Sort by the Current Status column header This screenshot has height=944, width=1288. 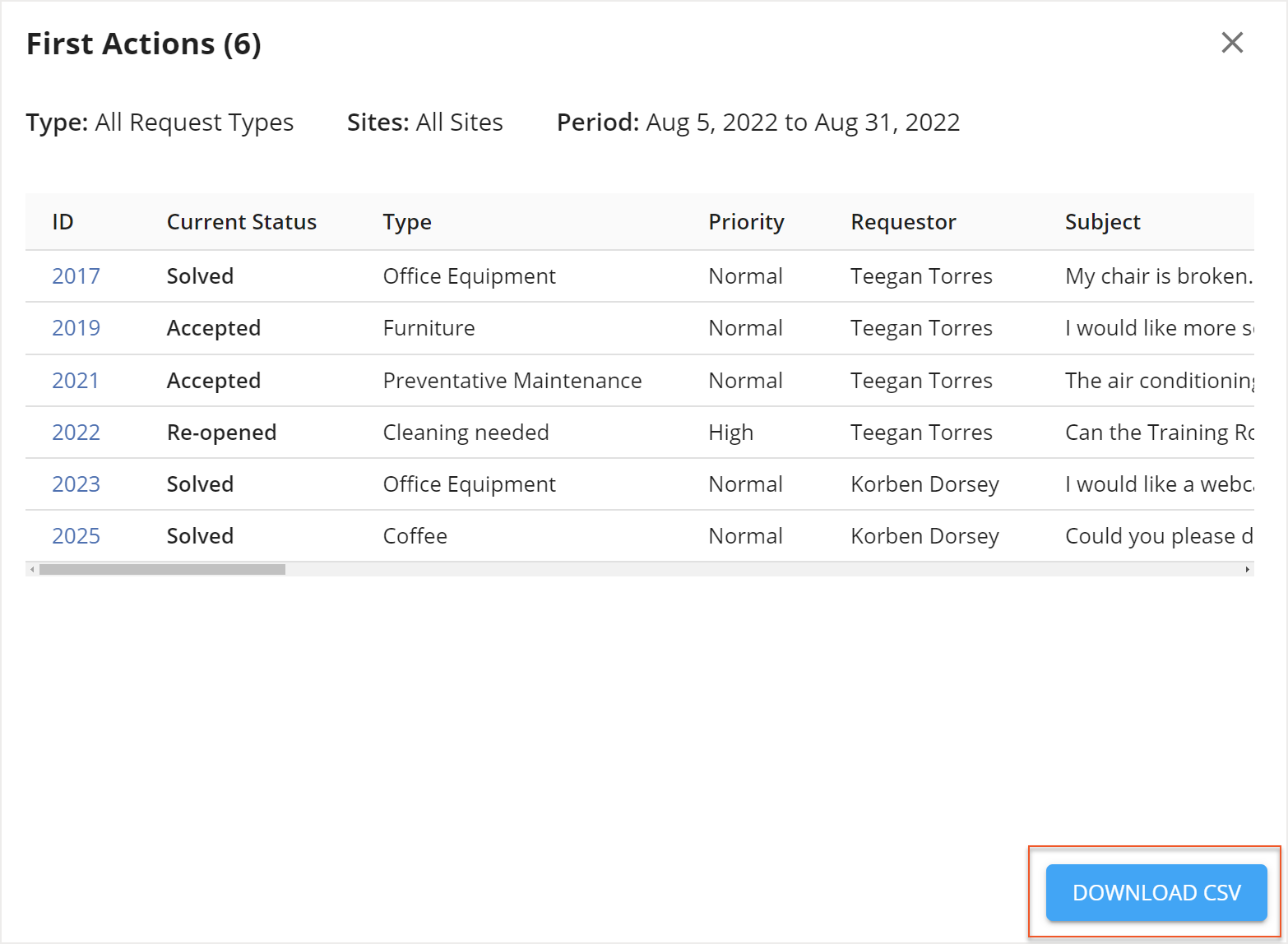(241, 221)
